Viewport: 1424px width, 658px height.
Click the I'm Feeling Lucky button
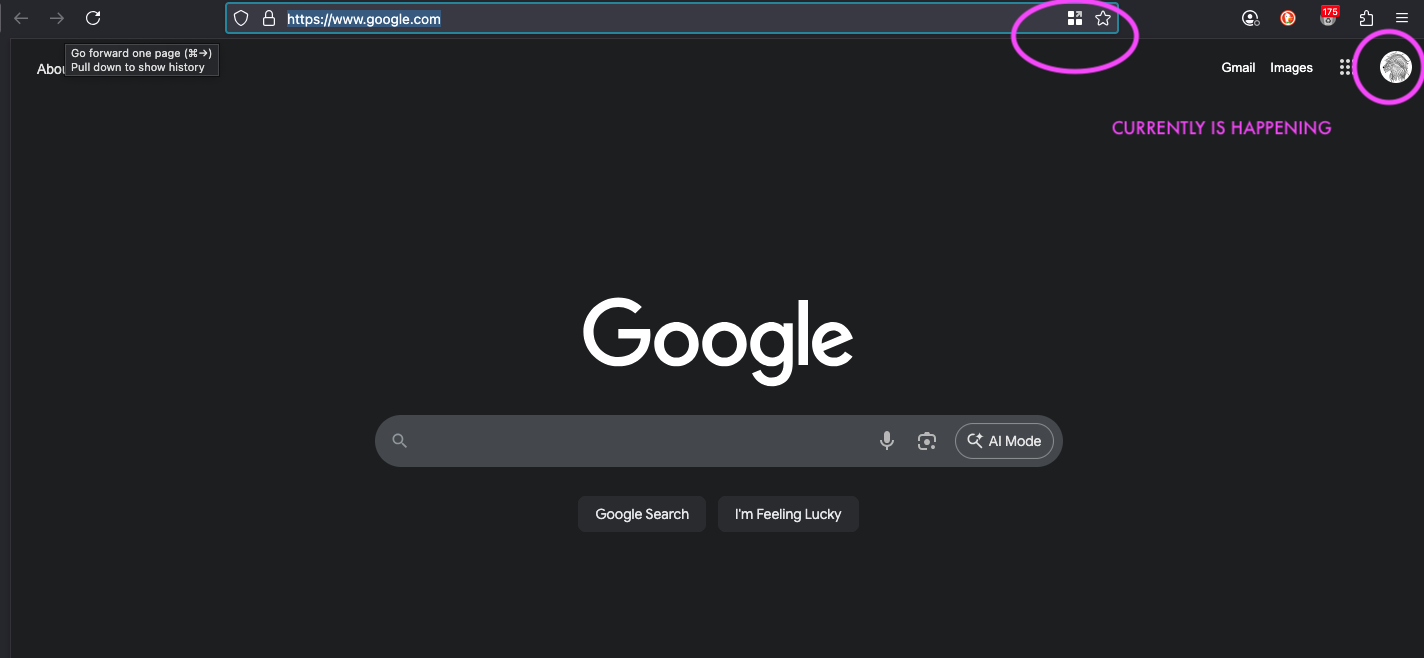(788, 514)
